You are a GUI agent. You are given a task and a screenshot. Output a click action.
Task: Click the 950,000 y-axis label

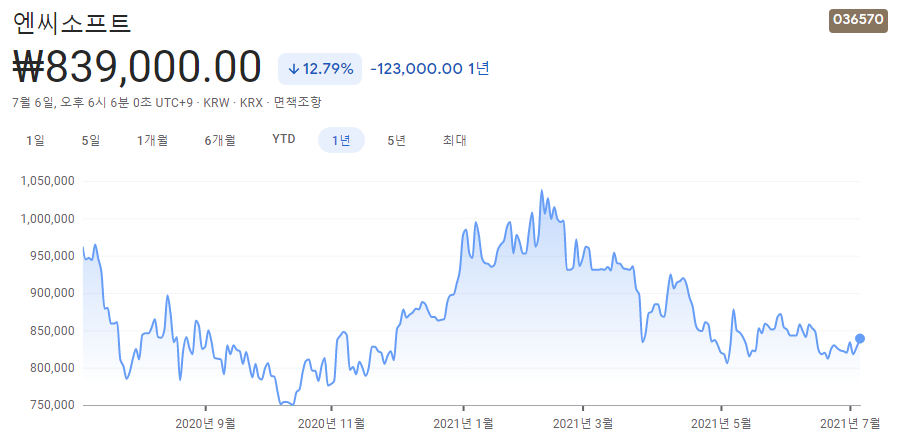[x=51, y=256]
